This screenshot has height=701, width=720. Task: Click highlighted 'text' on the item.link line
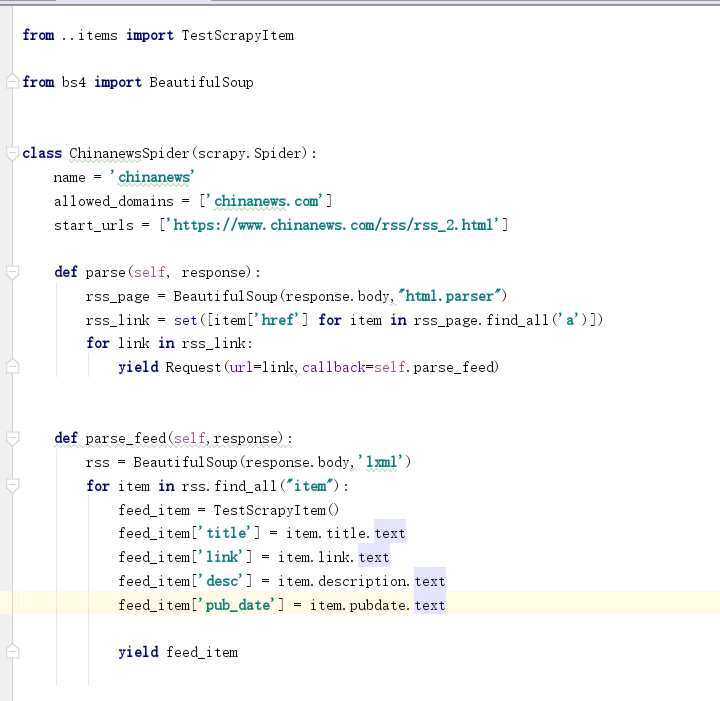click(x=374, y=557)
